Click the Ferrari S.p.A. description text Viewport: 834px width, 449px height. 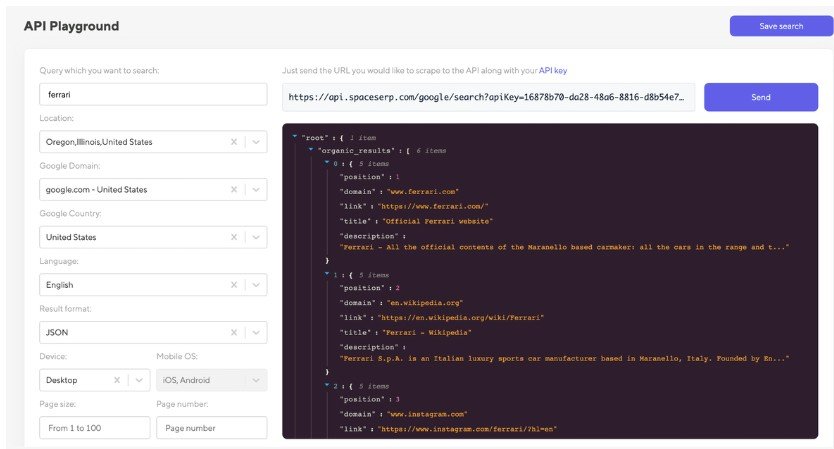(x=564, y=359)
